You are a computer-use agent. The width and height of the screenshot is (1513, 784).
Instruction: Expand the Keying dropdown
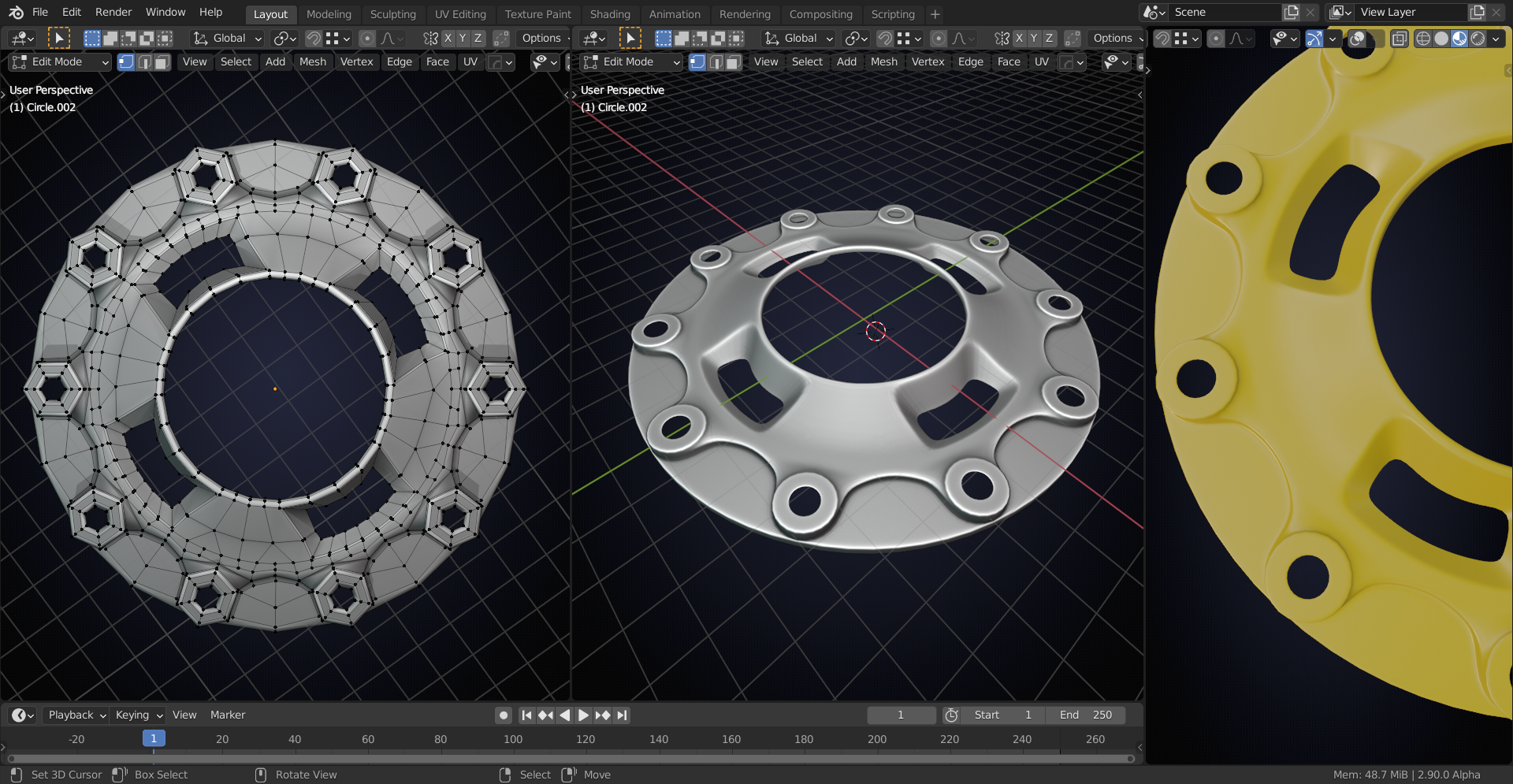click(139, 715)
